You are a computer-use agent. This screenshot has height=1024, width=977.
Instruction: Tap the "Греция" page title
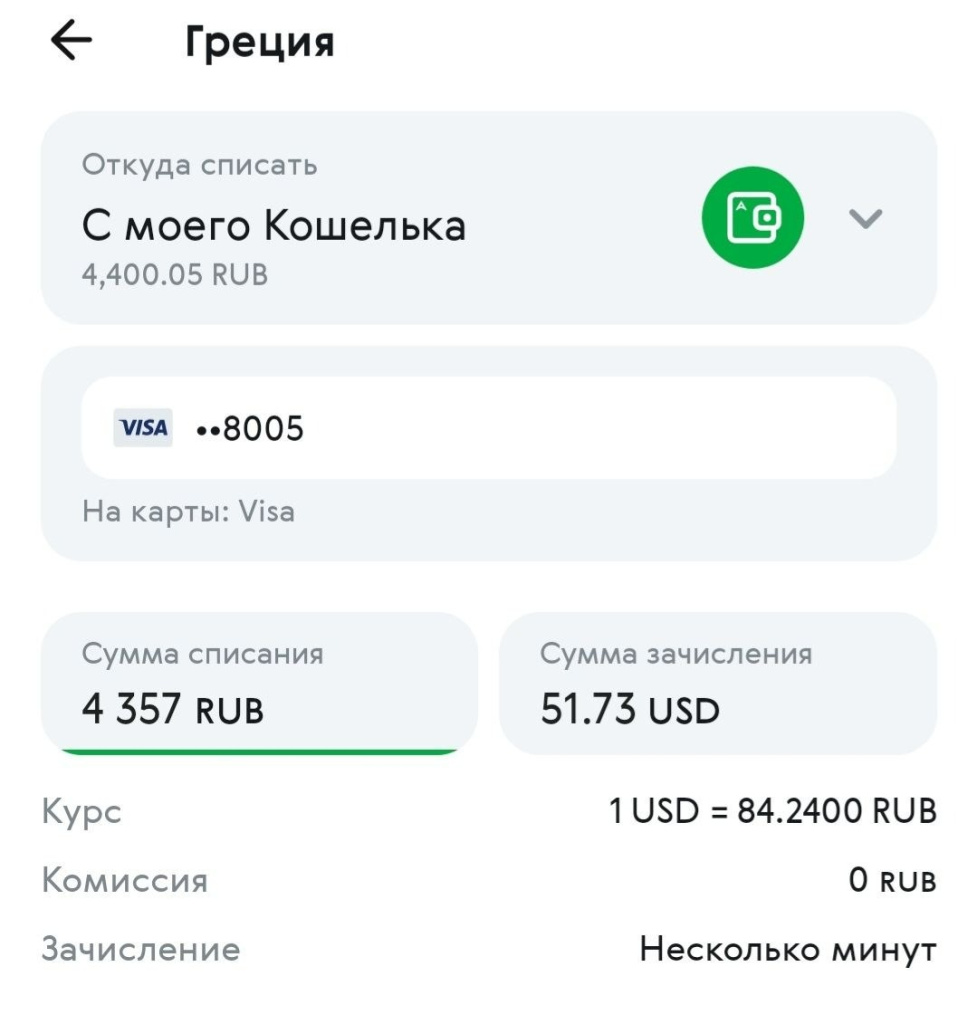click(x=259, y=43)
